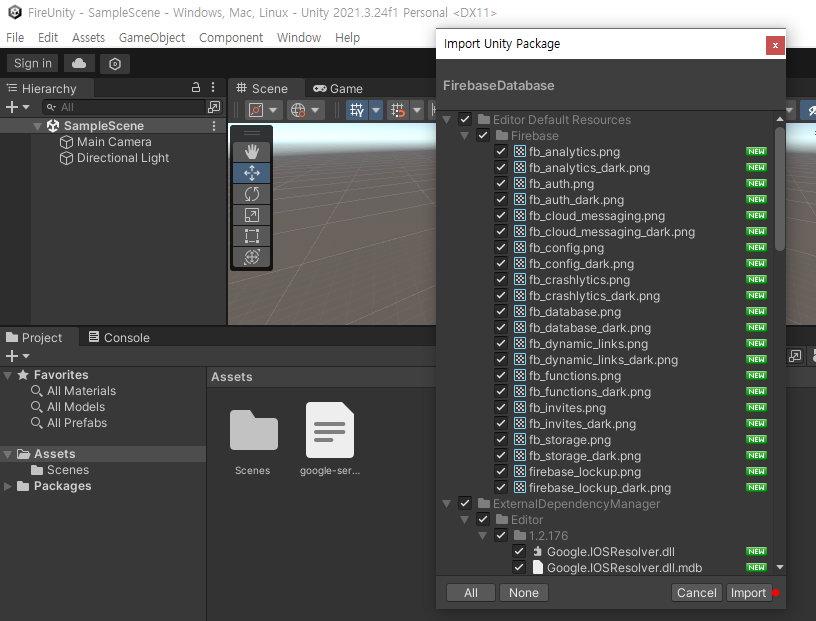The width and height of the screenshot is (816, 621).
Task: Click scrollbar down arrow in import list
Action: click(780, 567)
